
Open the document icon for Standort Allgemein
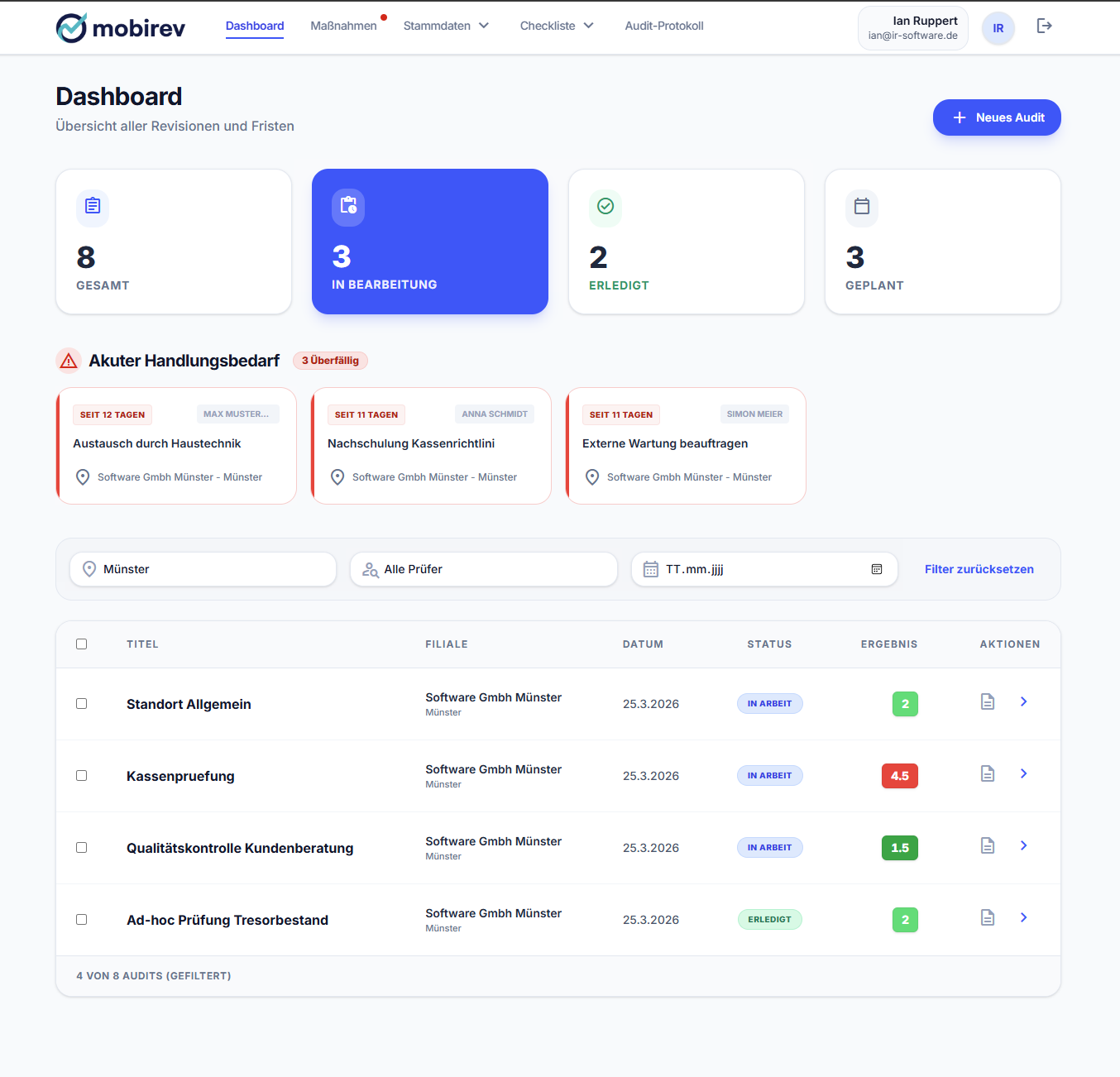(x=987, y=701)
